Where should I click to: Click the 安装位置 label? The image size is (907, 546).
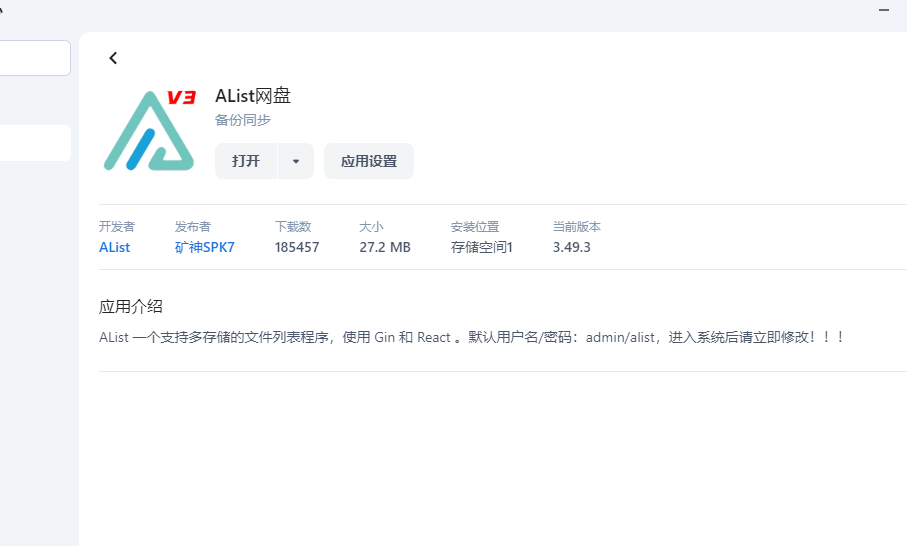pyautogui.click(x=475, y=226)
